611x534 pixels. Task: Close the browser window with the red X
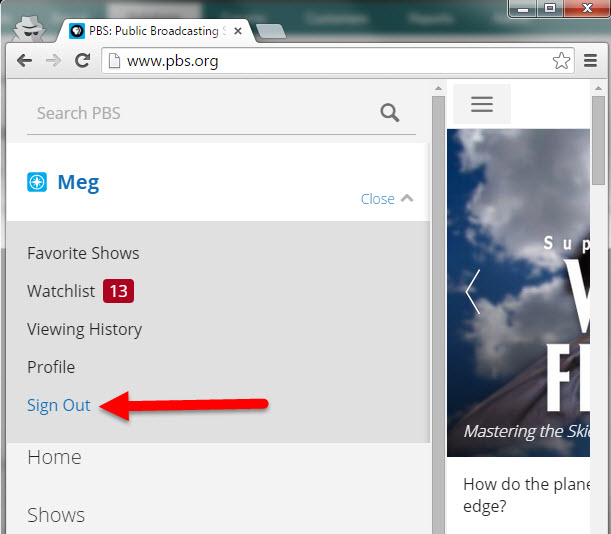587,8
